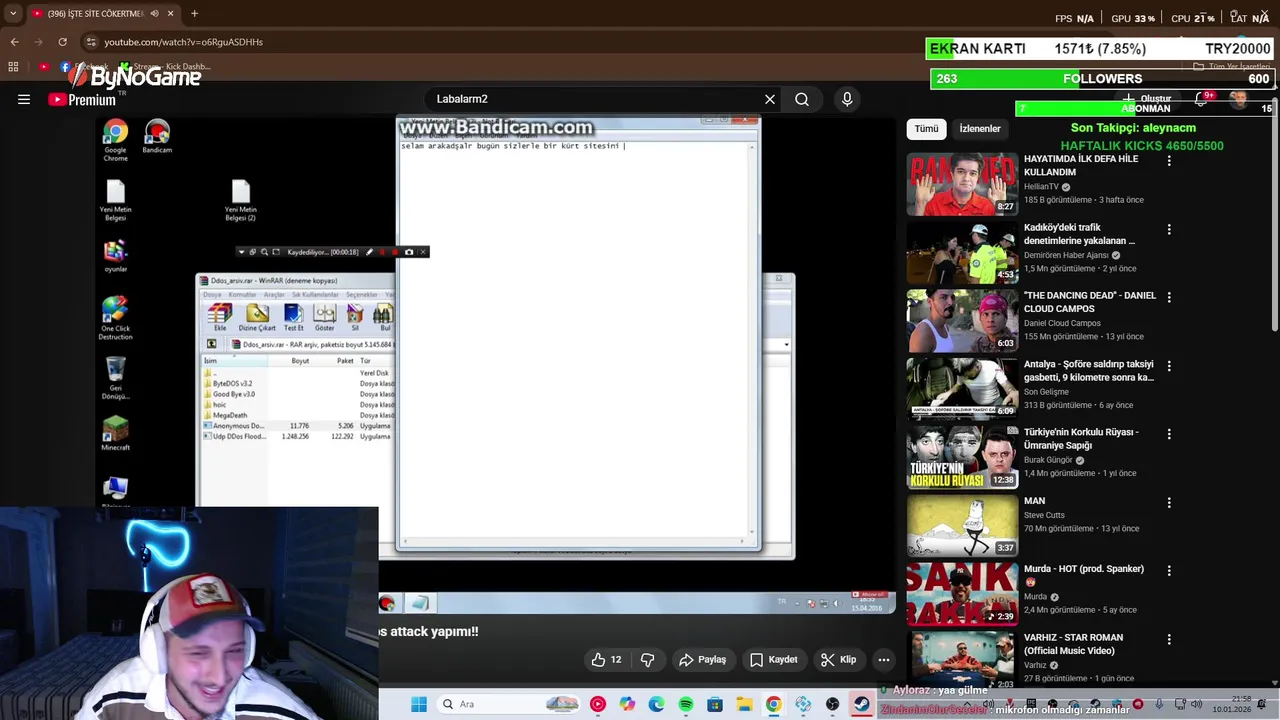Switch to Chrome in the taskbar
This screenshot has width=1280, height=720.
point(774,704)
